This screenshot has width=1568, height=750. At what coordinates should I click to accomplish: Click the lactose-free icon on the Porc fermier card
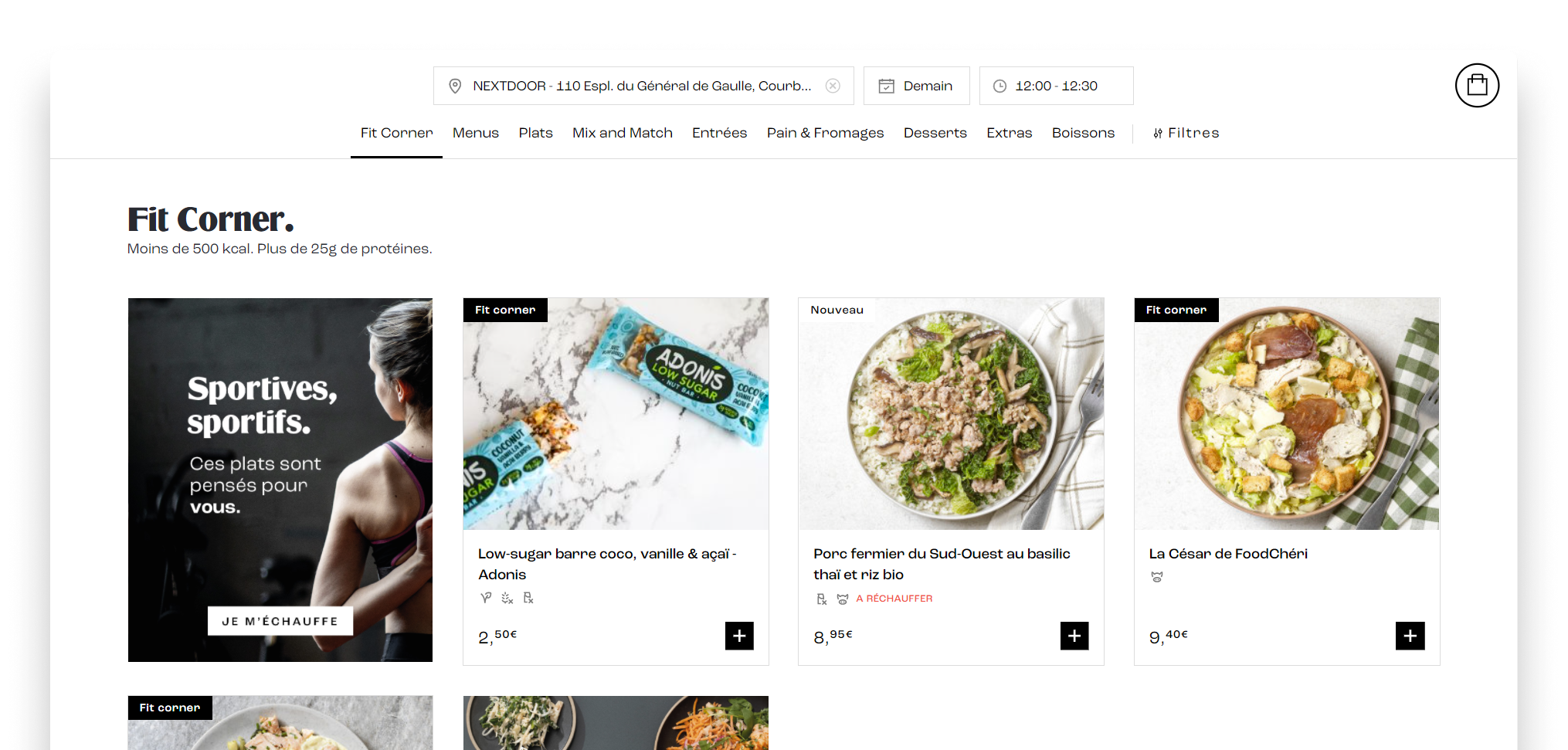click(x=820, y=599)
